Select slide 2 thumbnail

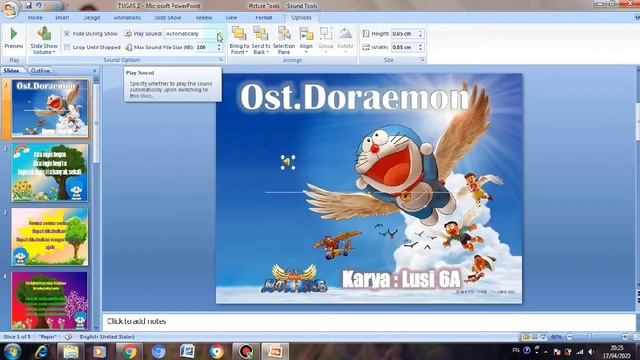(50, 173)
